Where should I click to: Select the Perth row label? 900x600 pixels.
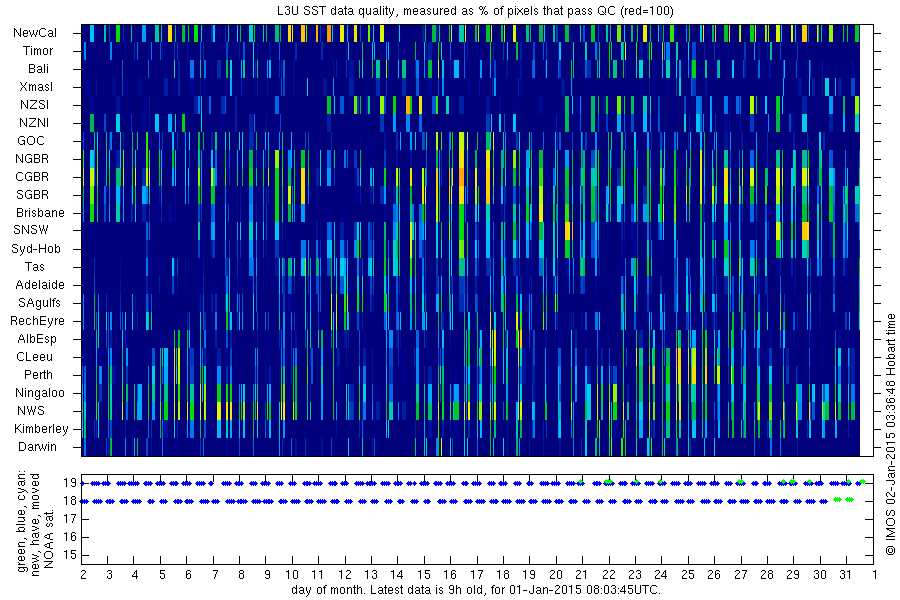[x=38, y=374]
